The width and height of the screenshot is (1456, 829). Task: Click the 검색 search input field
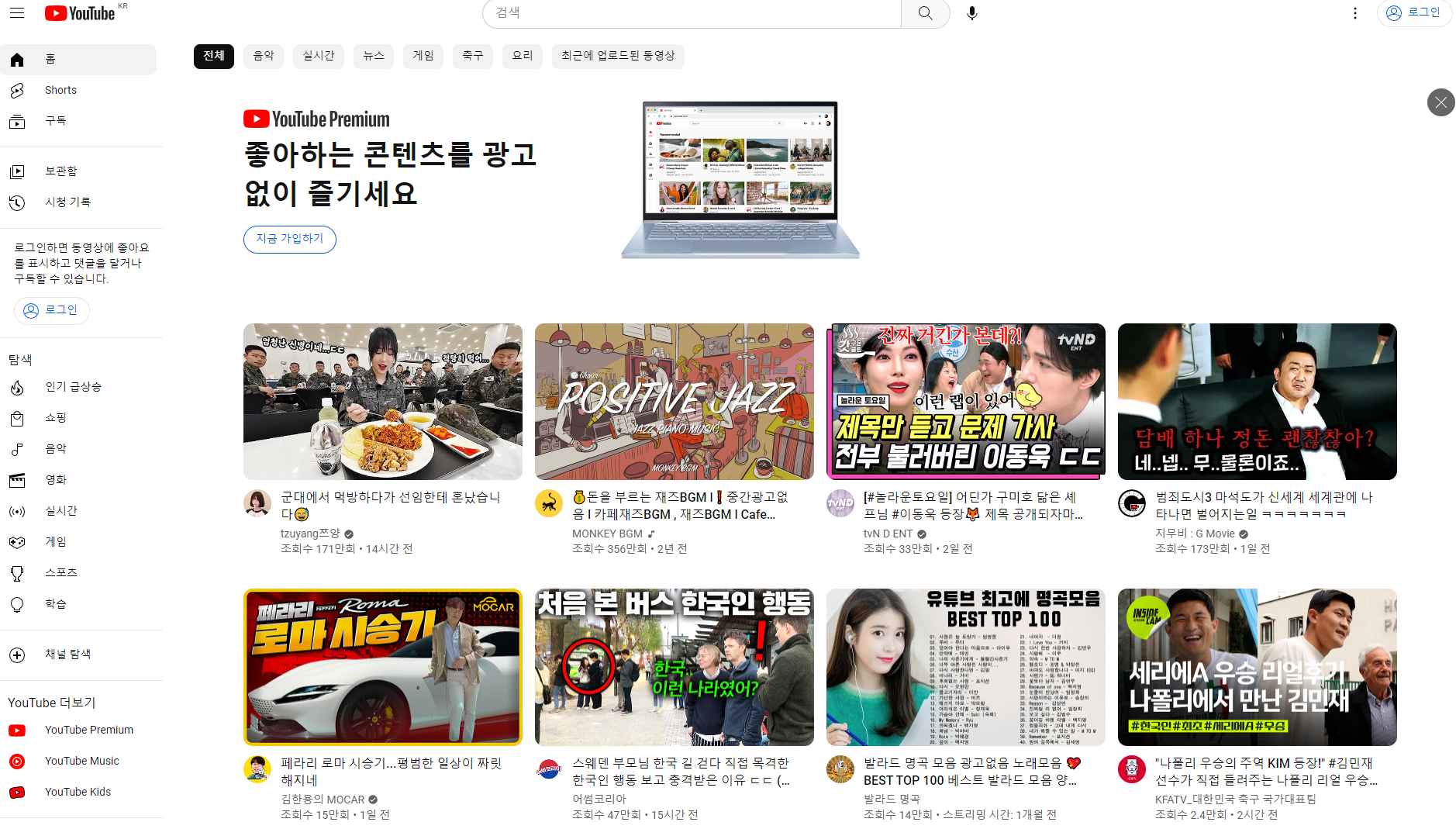click(692, 13)
